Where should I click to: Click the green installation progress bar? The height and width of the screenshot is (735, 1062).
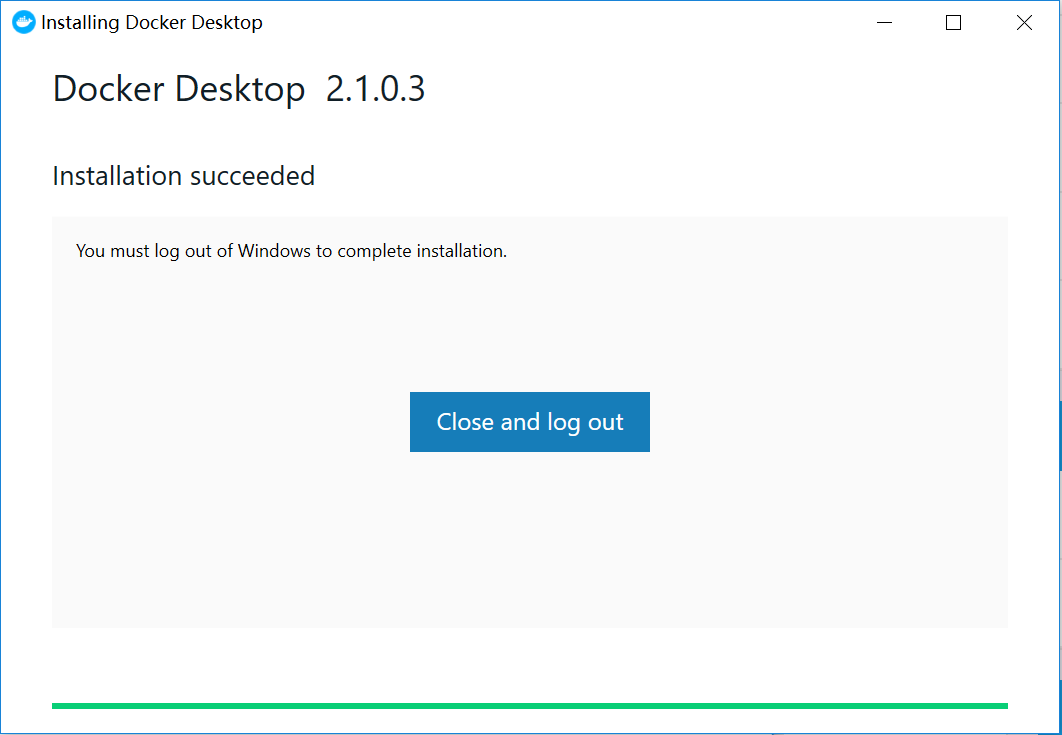[x=529, y=706]
